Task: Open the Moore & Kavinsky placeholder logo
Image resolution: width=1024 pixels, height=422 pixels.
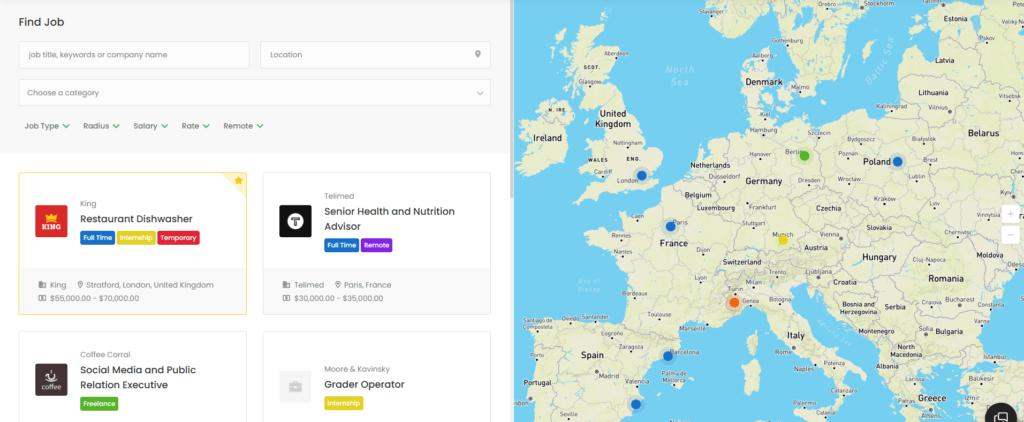Action: point(295,387)
